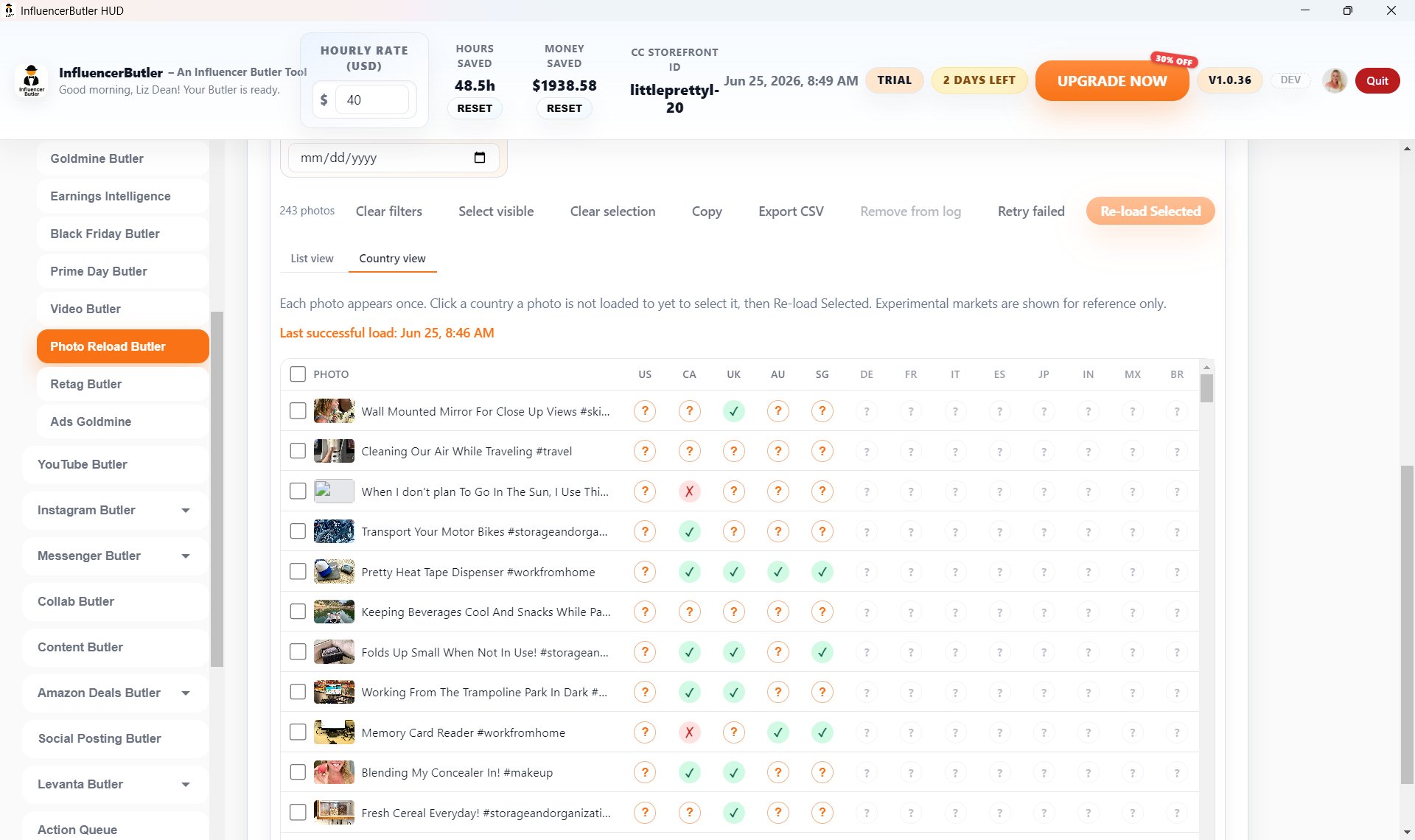Check the Memory Card Reader row

(298, 732)
